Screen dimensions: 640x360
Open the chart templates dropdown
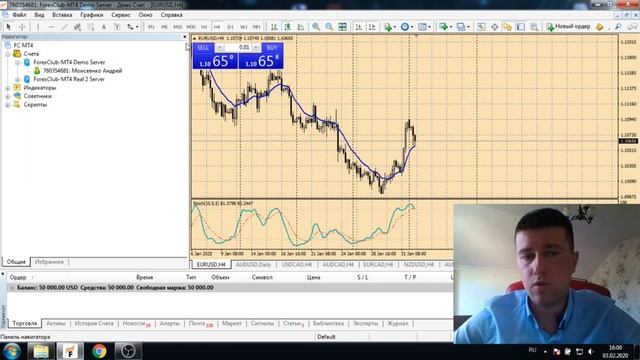tap(424, 27)
